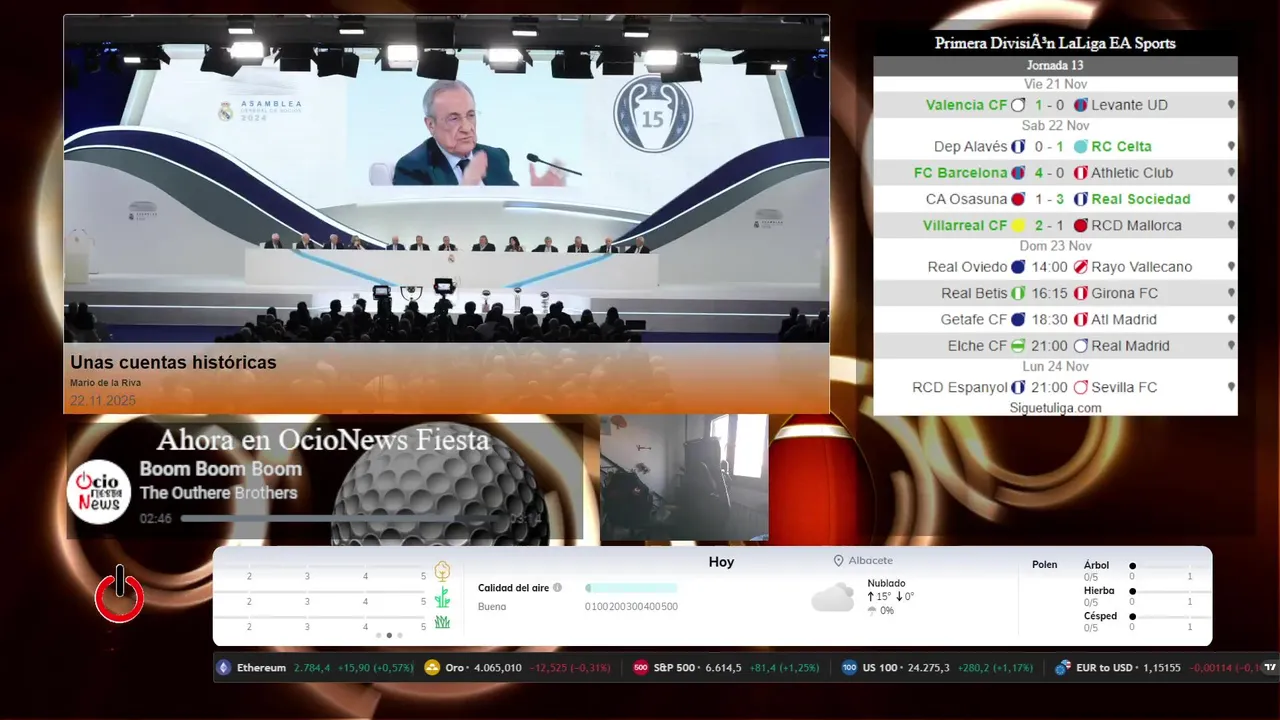The height and width of the screenshot is (720, 1280).
Task: Click 'FC Barcelona' team name
Action: (960, 172)
